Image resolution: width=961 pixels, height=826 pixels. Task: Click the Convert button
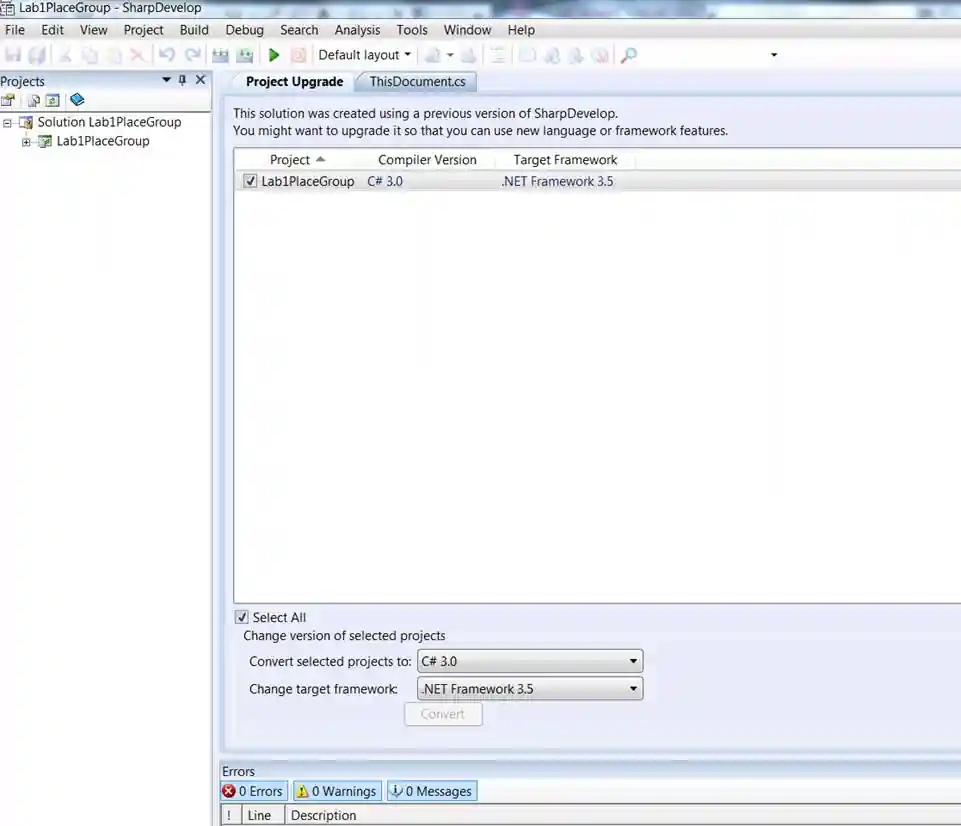[x=443, y=714]
